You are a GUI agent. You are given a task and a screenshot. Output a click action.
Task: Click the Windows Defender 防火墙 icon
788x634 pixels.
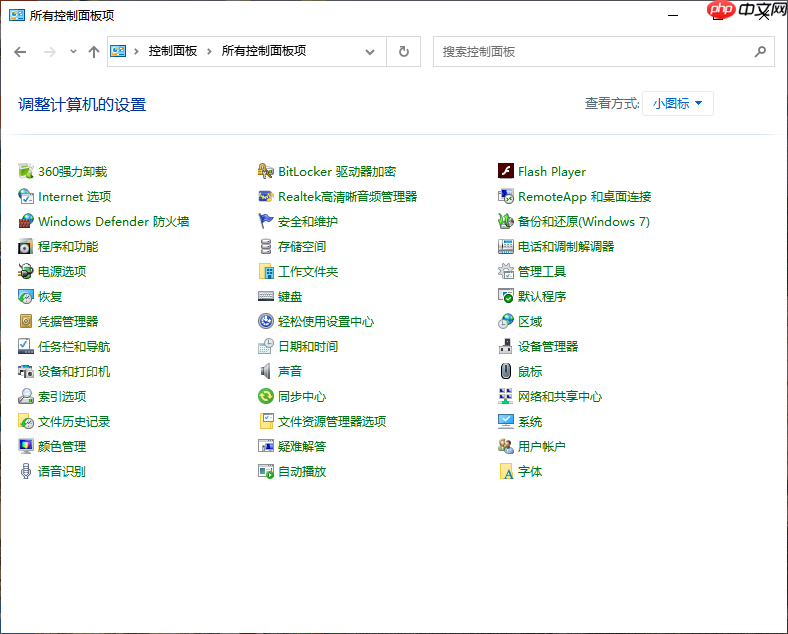point(26,222)
